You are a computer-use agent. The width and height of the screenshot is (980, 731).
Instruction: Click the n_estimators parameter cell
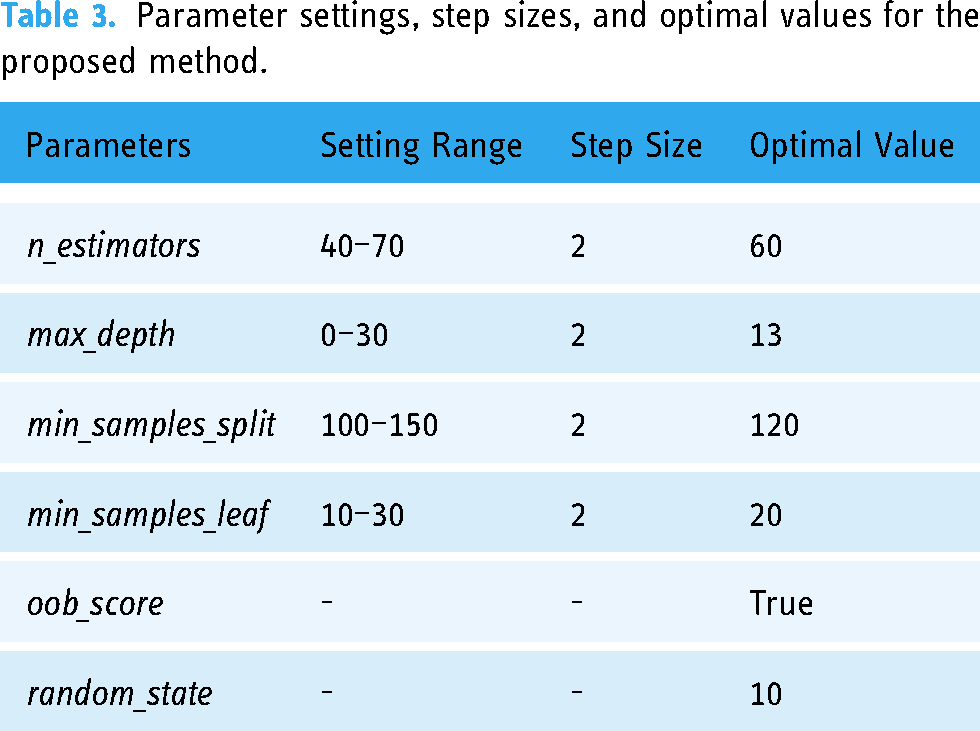pyautogui.click(x=114, y=246)
